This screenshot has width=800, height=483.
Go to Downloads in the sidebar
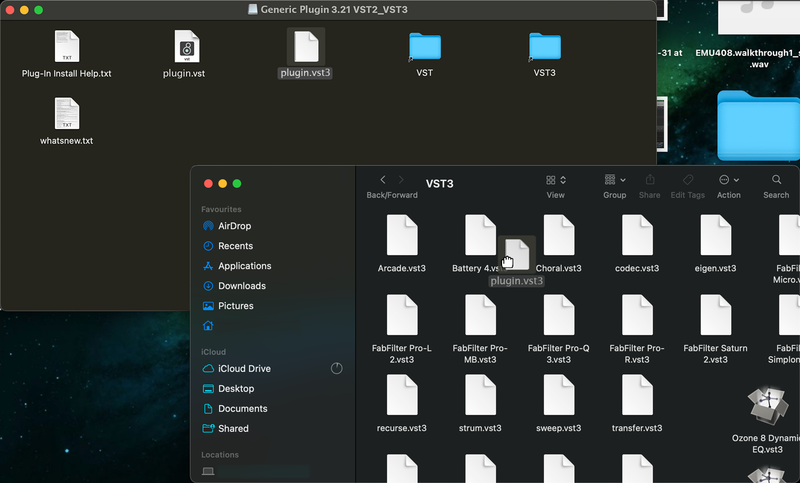click(x=241, y=286)
